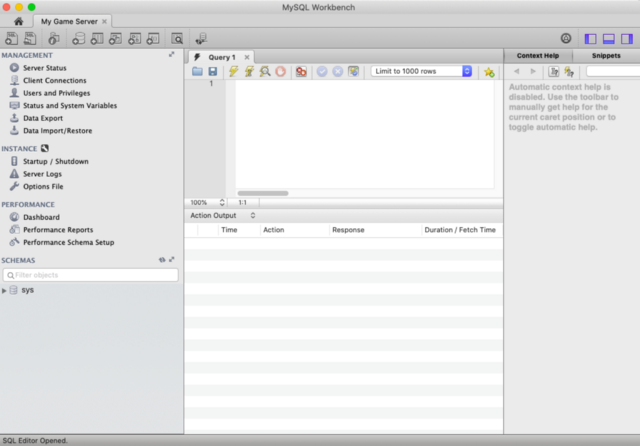Close the Query 1 tab

tap(247, 58)
